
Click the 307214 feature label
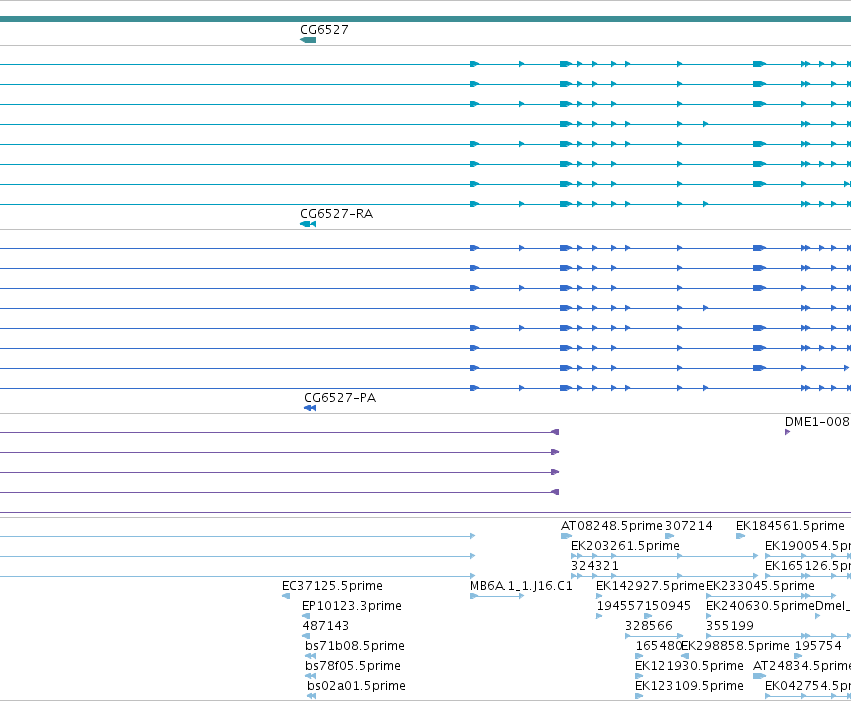click(x=689, y=526)
